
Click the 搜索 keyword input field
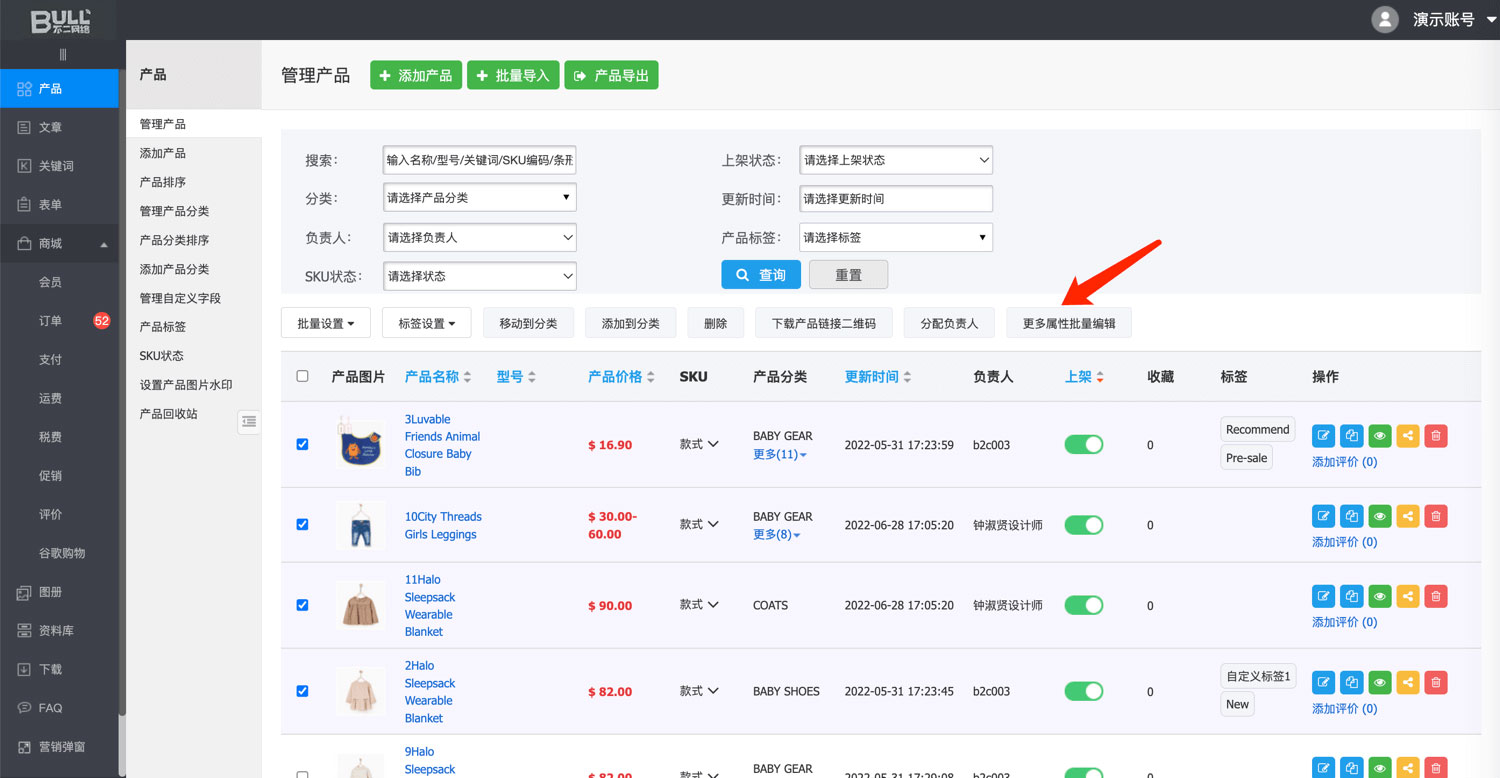pos(479,160)
